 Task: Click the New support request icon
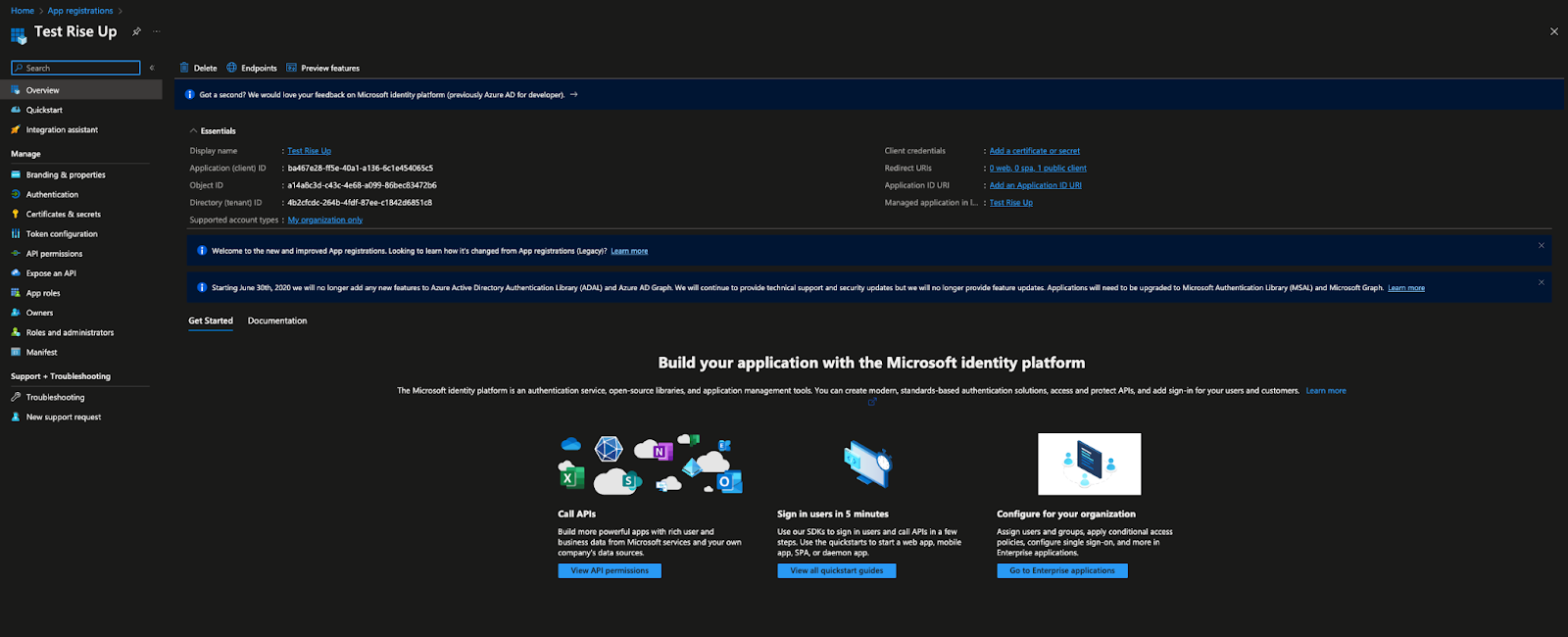point(16,416)
